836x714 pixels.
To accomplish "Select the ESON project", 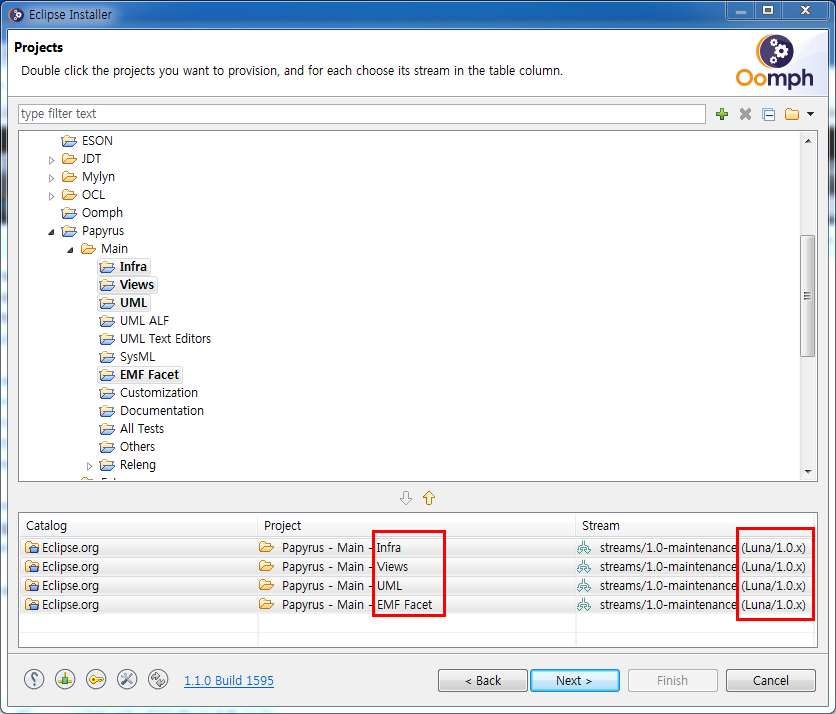I will click(x=97, y=141).
